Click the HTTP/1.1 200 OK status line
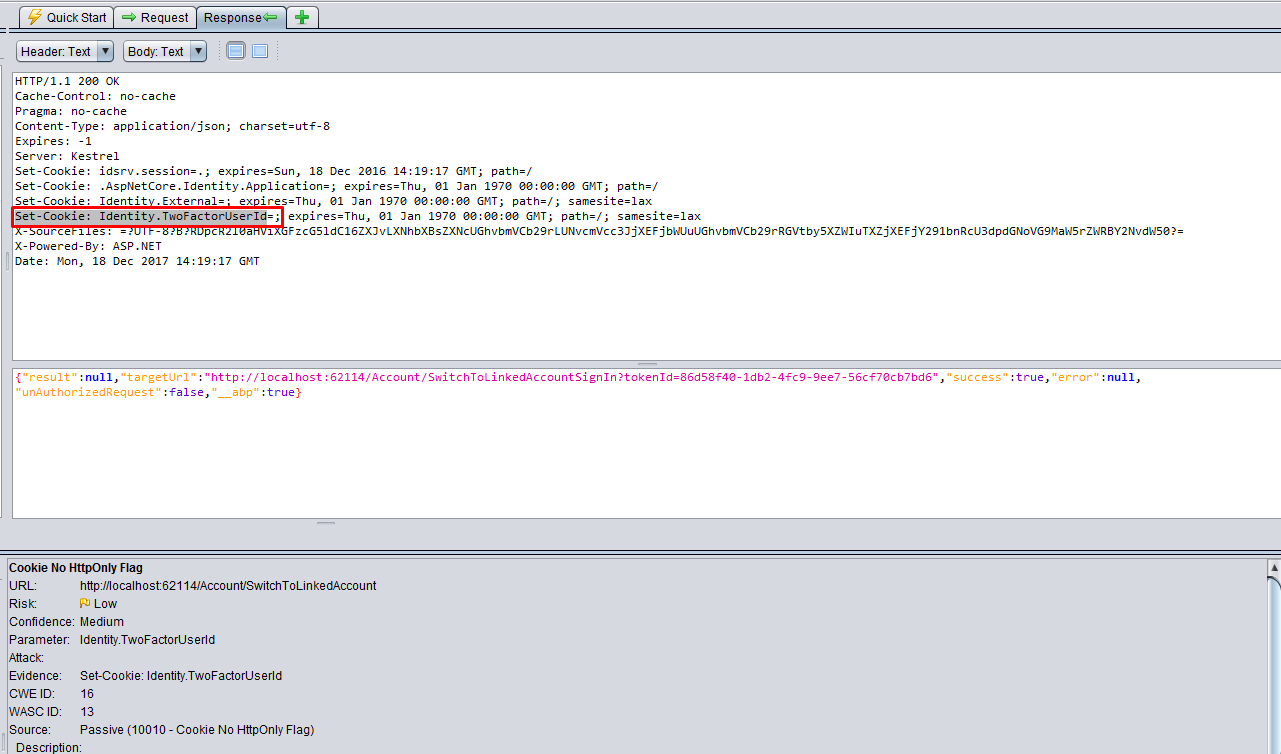 click(x=67, y=81)
